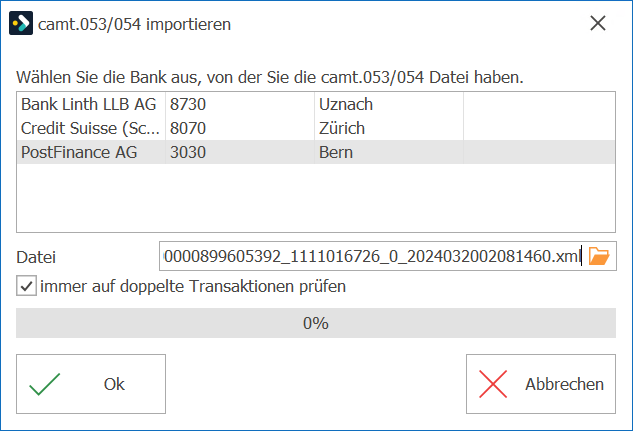633x431 pixels.
Task: Toggle immer auf doppelte Transaktionen prüfen checkbox
Action: click(x=27, y=286)
